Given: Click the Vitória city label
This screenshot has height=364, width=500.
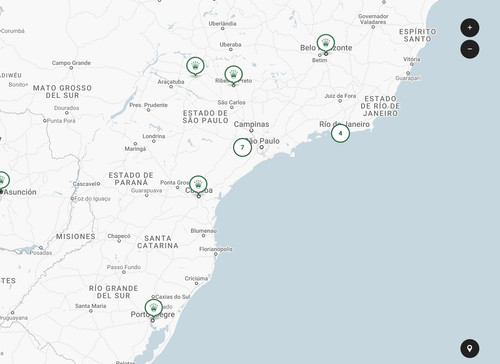Looking at the screenshot, I should (412, 59).
